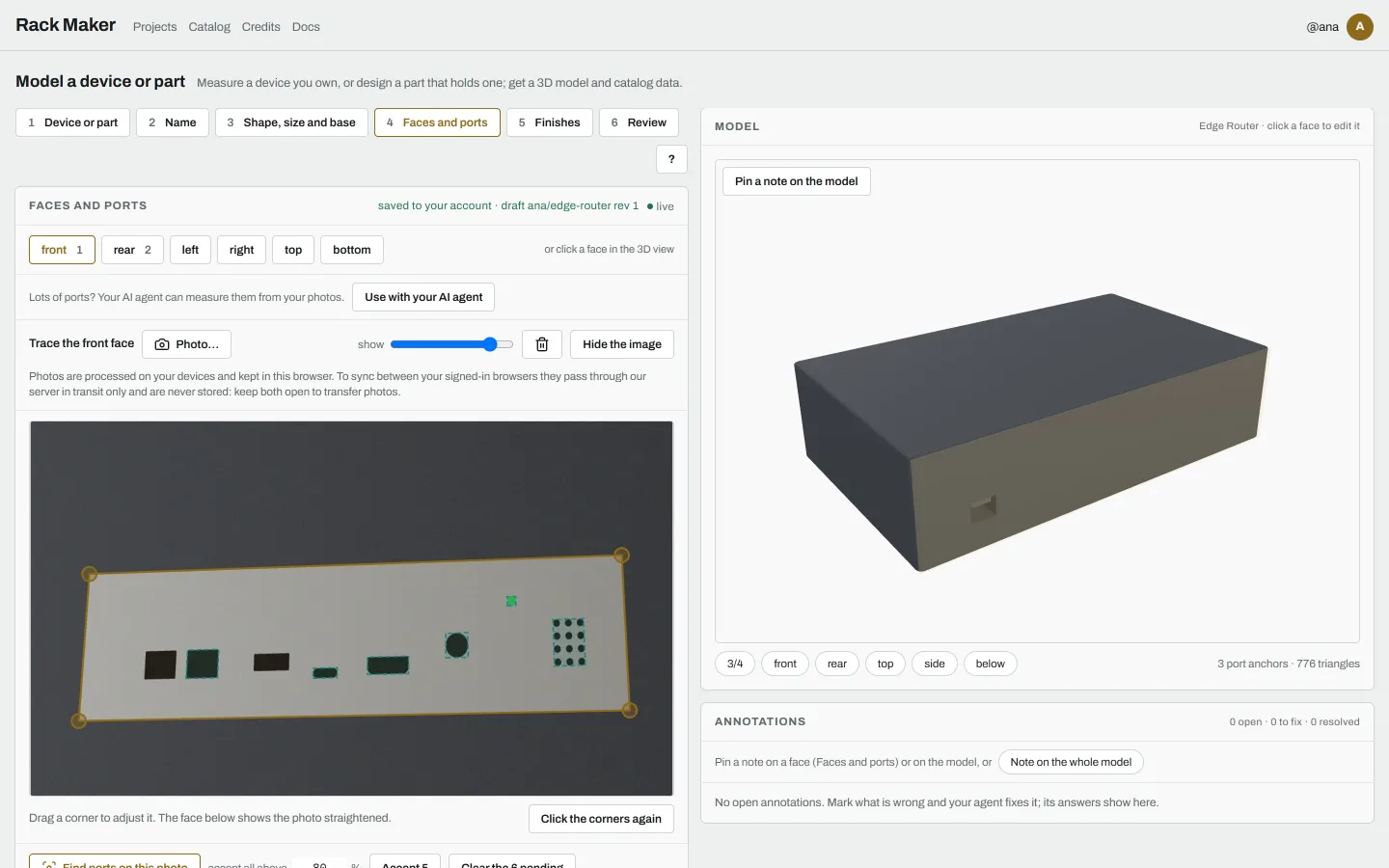1389x868 pixels.
Task: Switch 3D view to 3/4
Action: (x=735, y=664)
